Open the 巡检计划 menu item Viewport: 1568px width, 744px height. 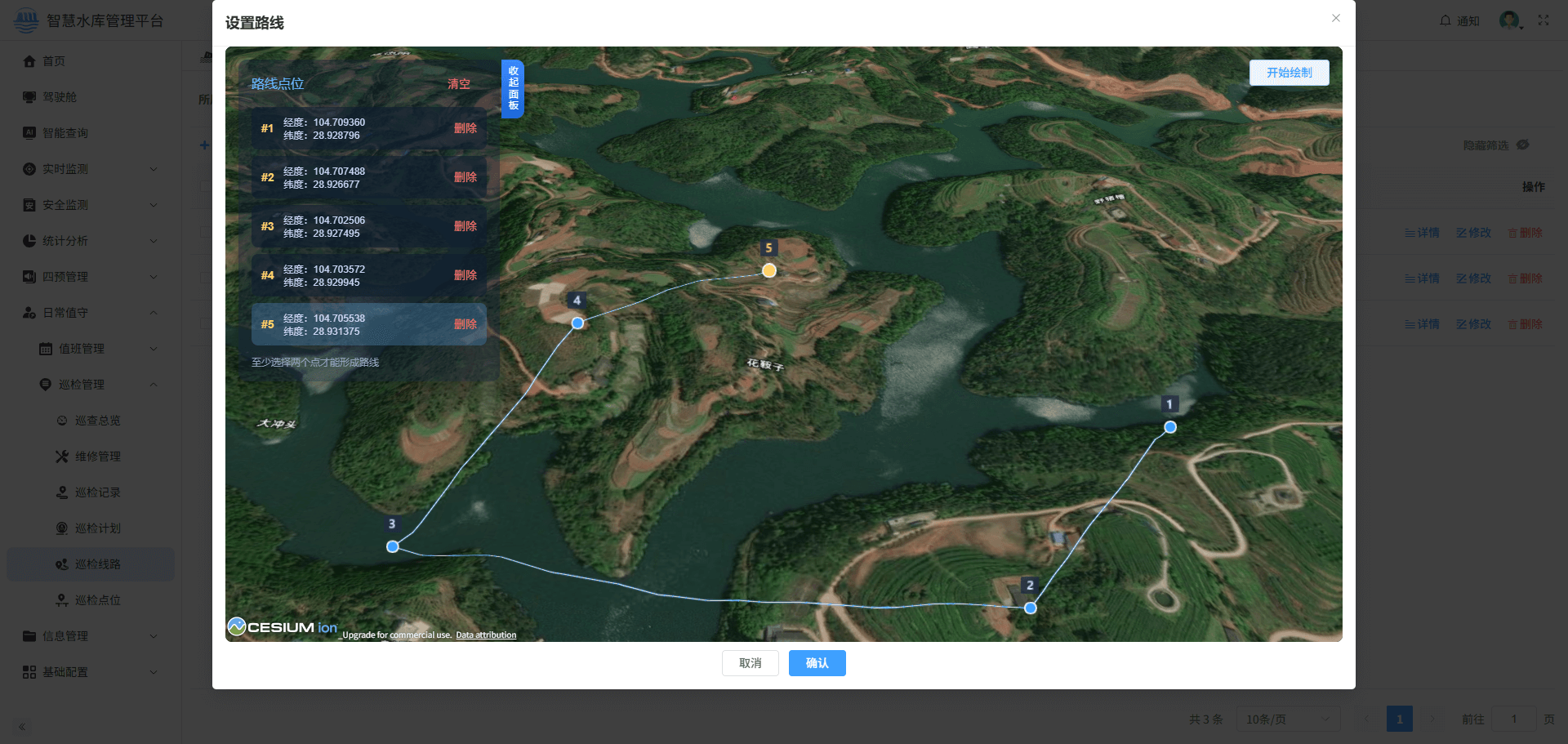pos(97,528)
